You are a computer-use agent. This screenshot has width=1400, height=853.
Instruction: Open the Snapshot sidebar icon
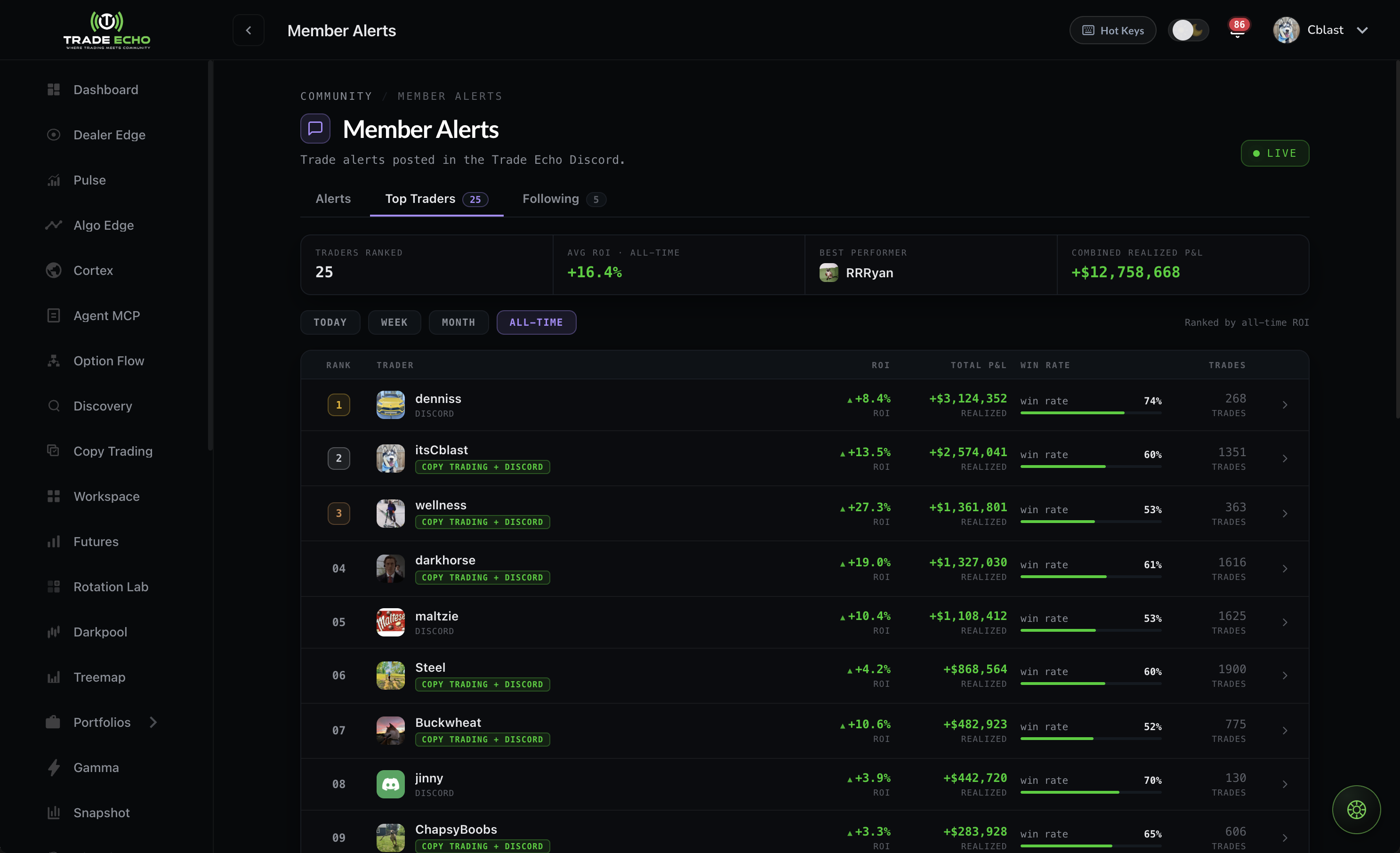(x=53, y=813)
